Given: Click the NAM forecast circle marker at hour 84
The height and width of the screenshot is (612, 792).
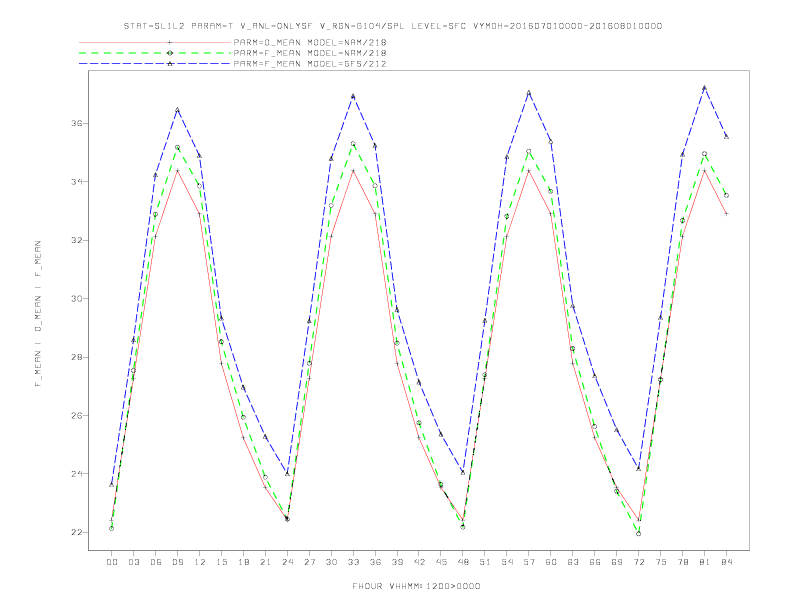Looking at the screenshot, I should tap(726, 195).
